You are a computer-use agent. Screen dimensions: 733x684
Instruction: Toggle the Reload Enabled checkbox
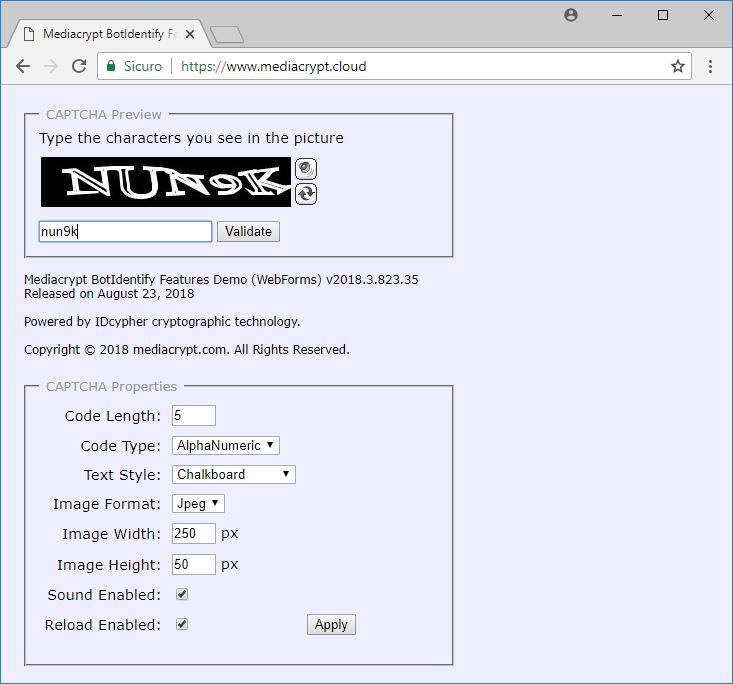[x=182, y=624]
